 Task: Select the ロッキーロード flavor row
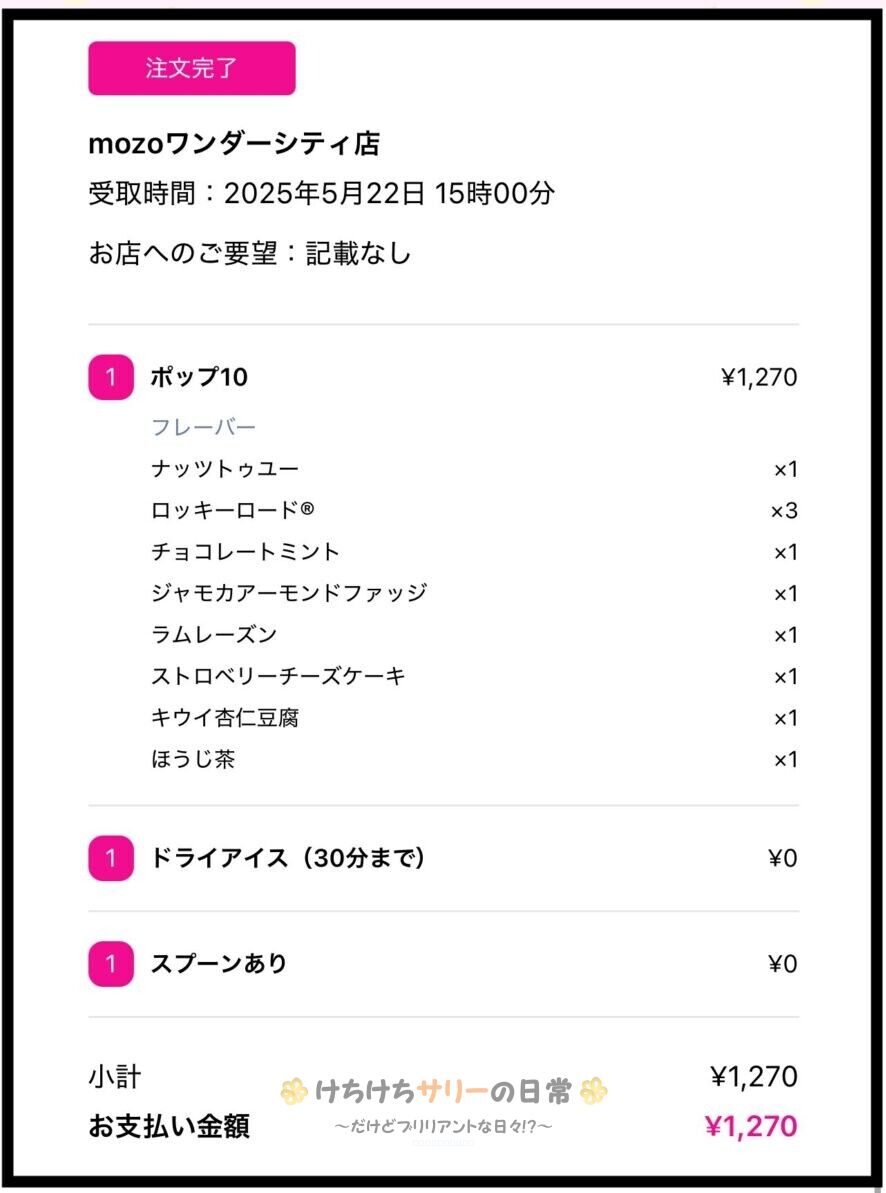(232, 511)
